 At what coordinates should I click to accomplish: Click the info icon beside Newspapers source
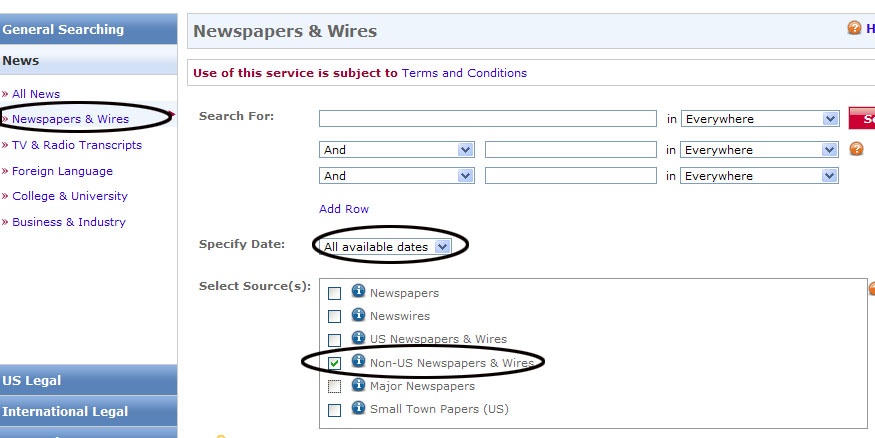coord(358,291)
